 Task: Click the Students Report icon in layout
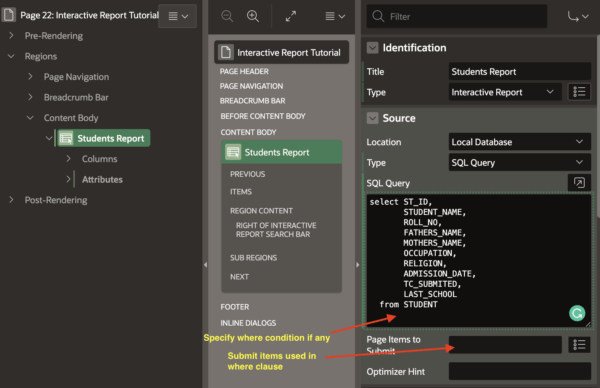pos(233,152)
